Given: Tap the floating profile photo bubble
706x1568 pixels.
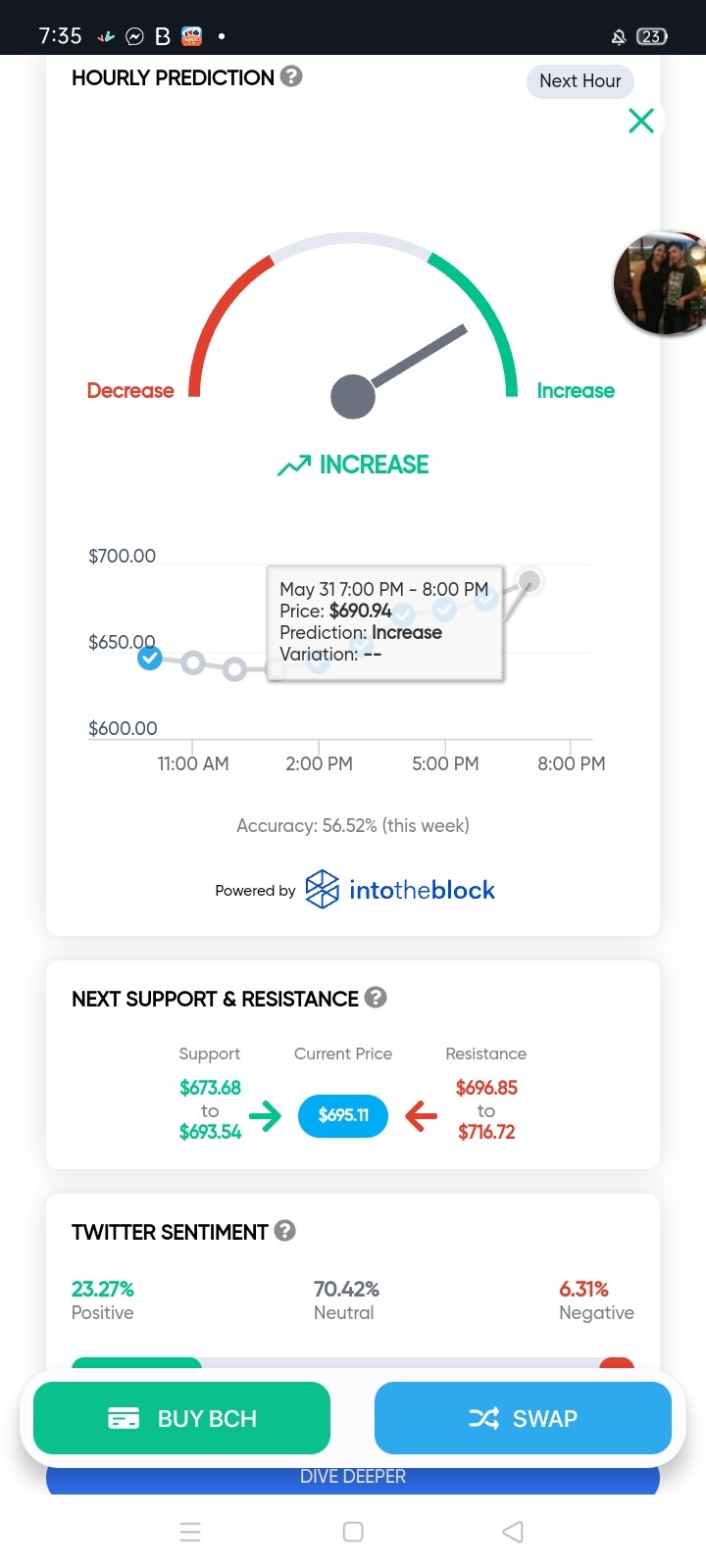Looking at the screenshot, I should (661, 284).
